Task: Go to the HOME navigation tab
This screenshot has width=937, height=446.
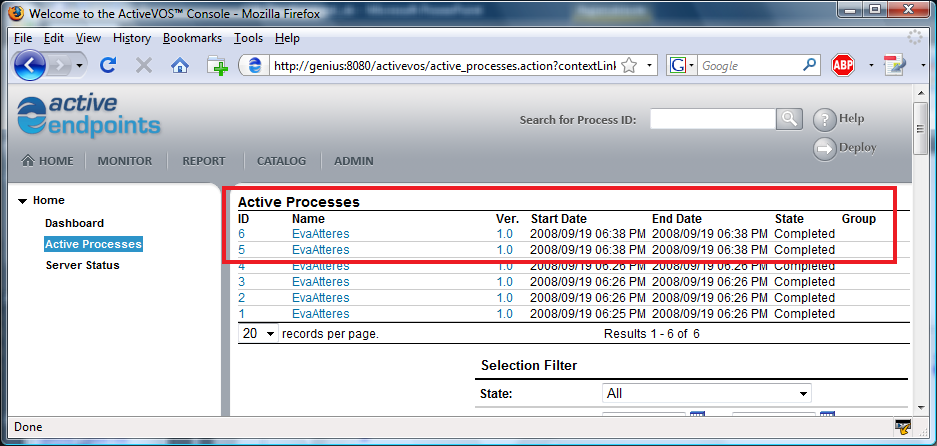Action: [x=47, y=161]
